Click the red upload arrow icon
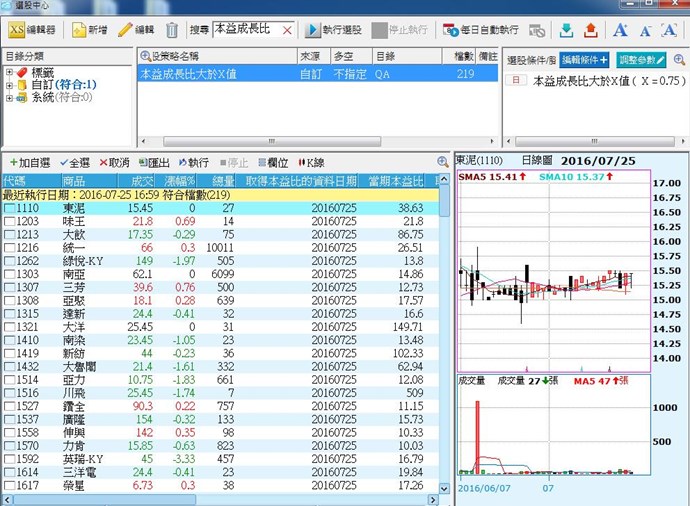 pyautogui.click(x=590, y=30)
